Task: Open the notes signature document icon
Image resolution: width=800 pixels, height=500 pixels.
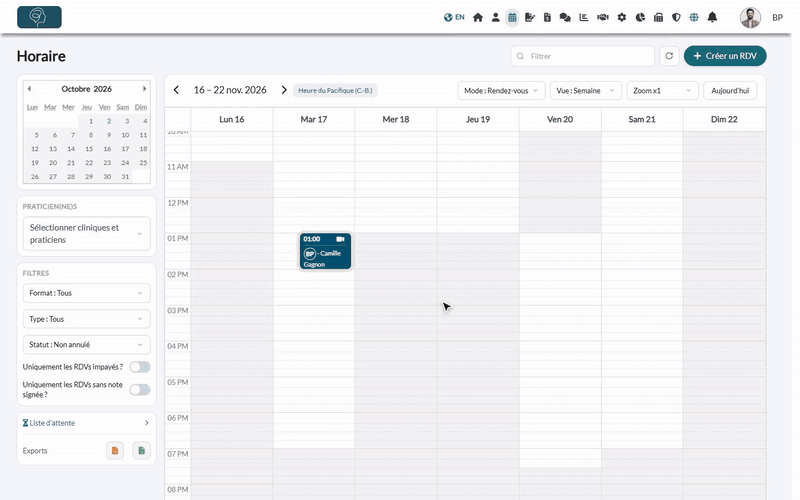Action: coord(530,17)
